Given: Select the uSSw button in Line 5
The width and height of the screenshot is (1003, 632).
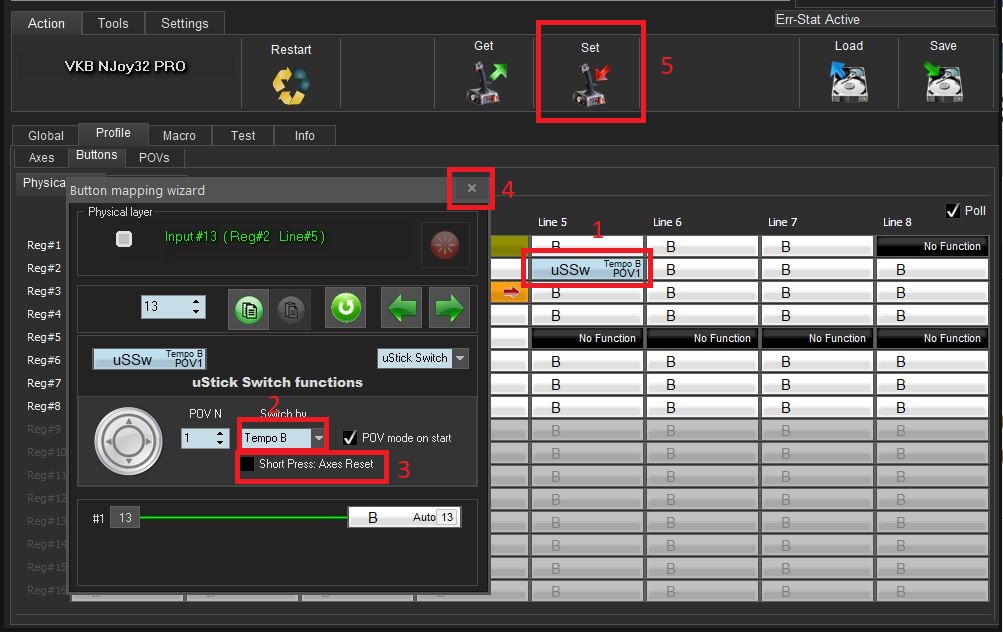Looking at the screenshot, I should [588, 269].
